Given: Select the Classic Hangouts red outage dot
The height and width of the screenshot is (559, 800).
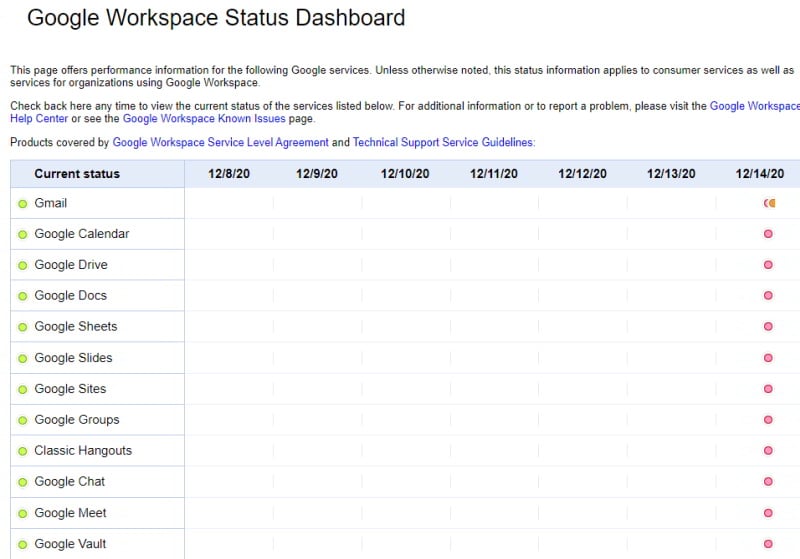Looking at the screenshot, I should [x=768, y=450].
